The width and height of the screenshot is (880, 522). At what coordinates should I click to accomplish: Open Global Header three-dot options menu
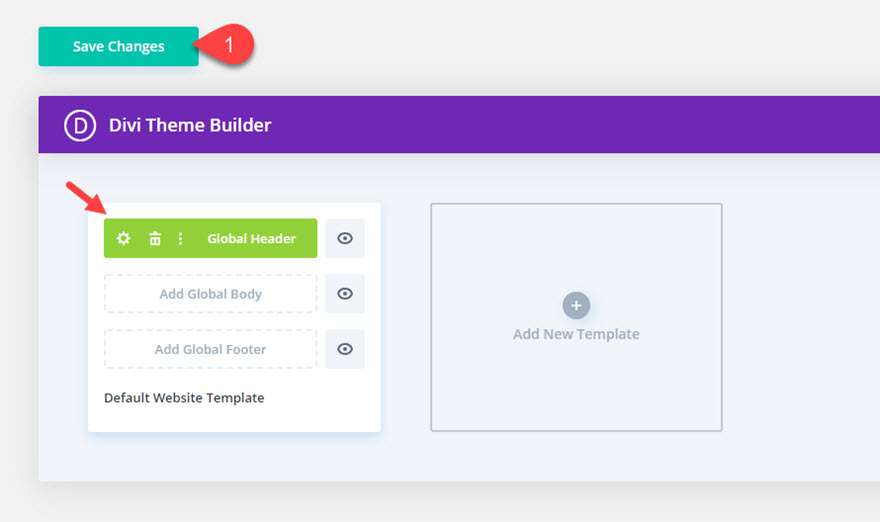[180, 239]
